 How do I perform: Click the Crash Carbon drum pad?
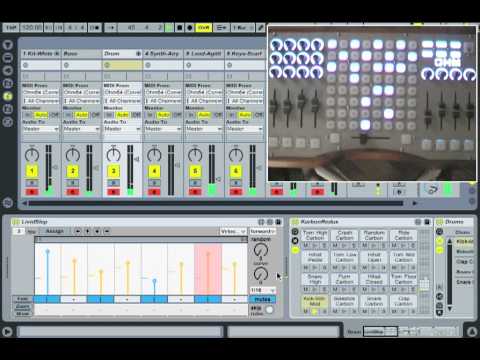345,236
